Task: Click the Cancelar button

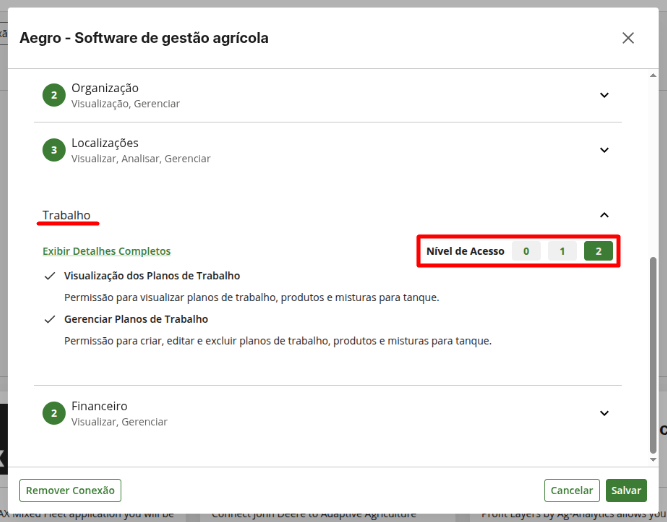Action: point(572,490)
